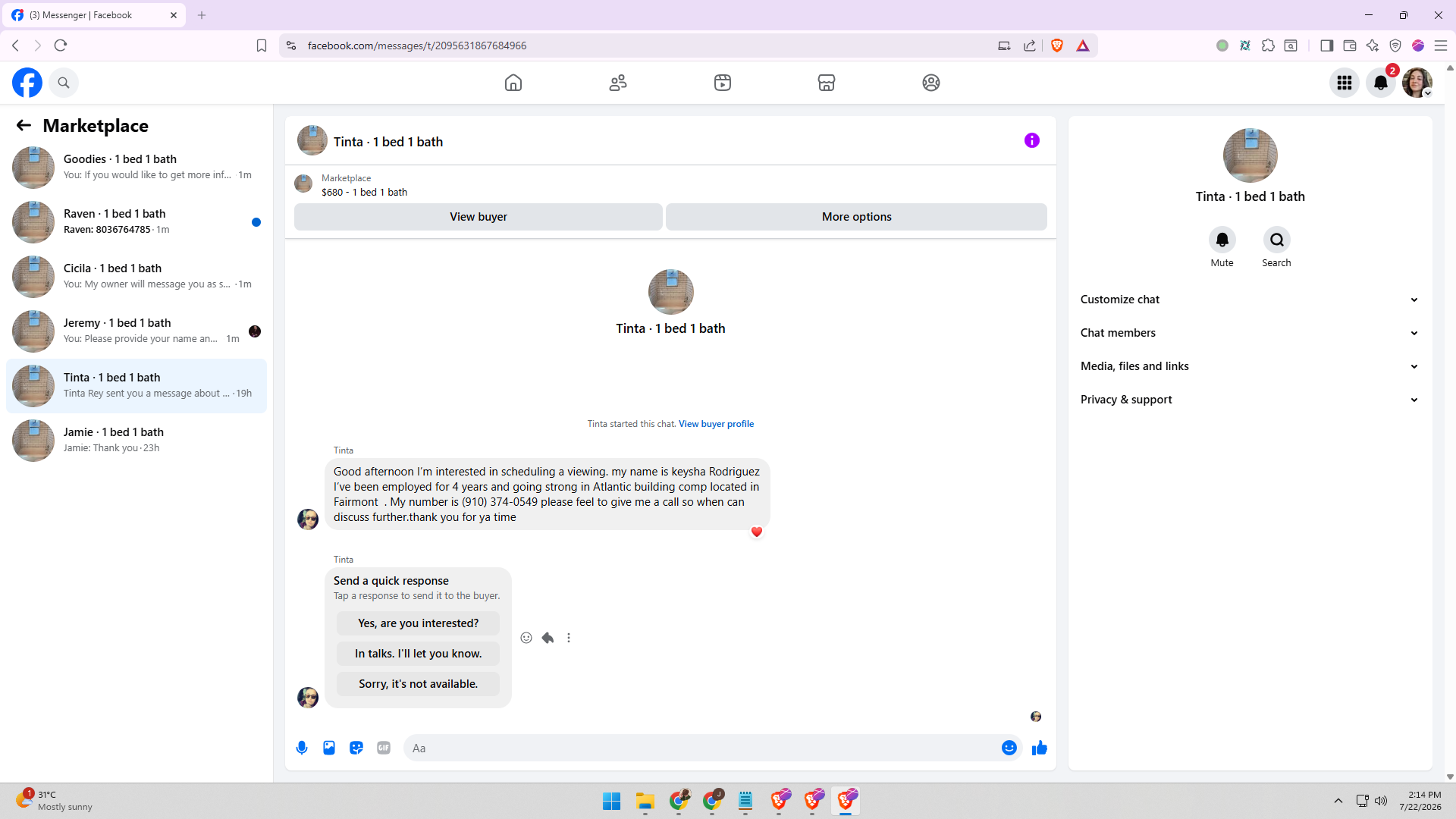Open the browser extensions puzzle icon
The height and width of the screenshot is (819, 1456).
point(1268,45)
